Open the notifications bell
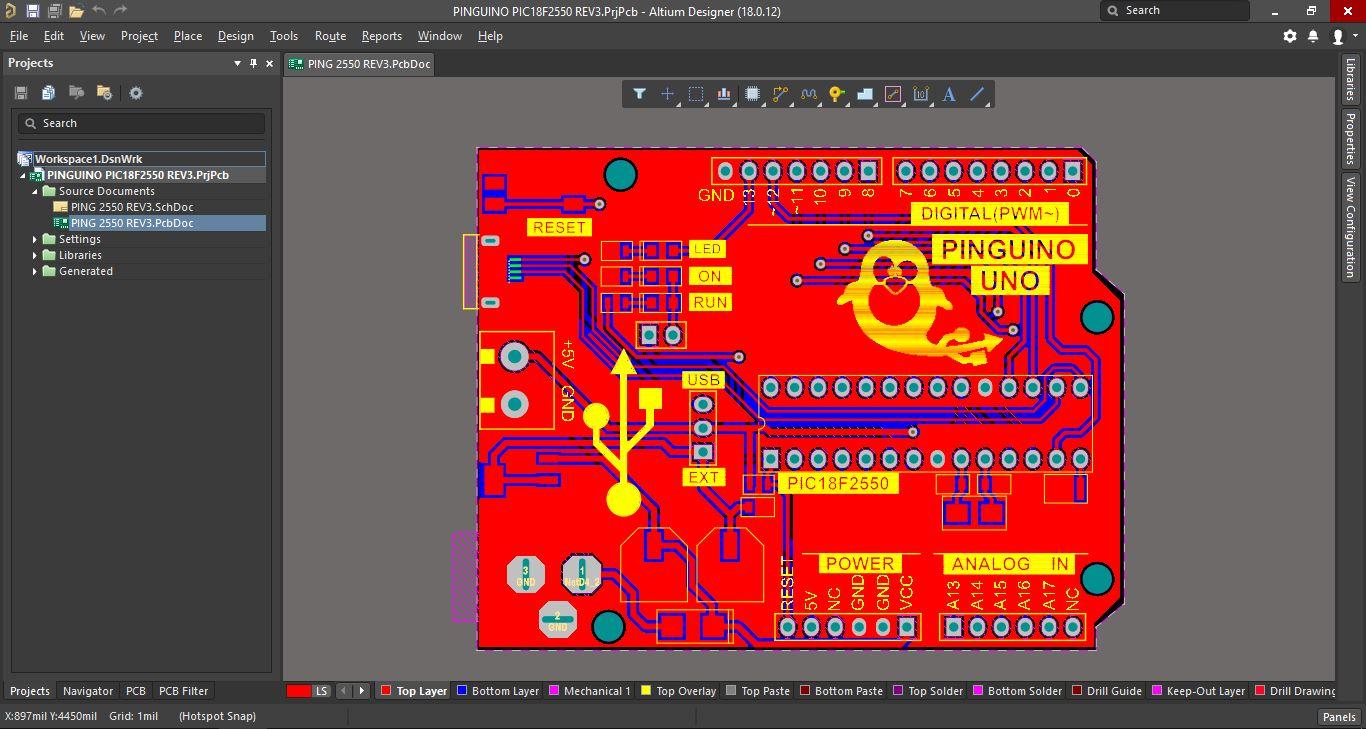Viewport: 1366px width, 729px height. pos(1313,36)
